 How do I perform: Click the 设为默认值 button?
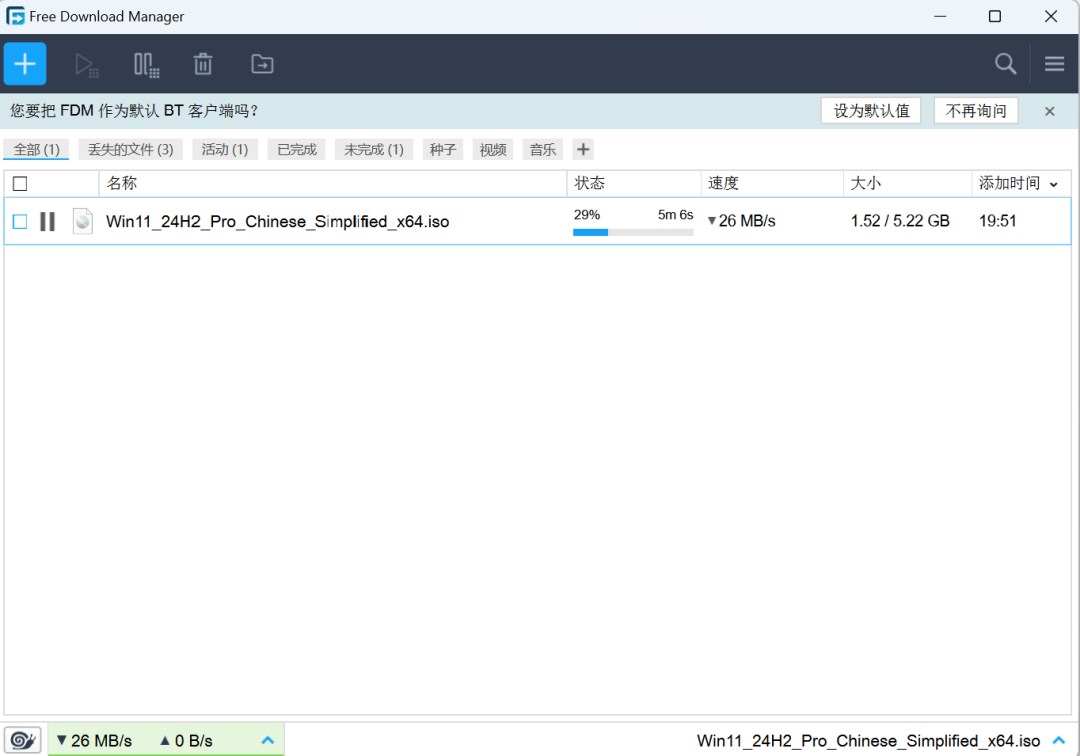point(870,110)
